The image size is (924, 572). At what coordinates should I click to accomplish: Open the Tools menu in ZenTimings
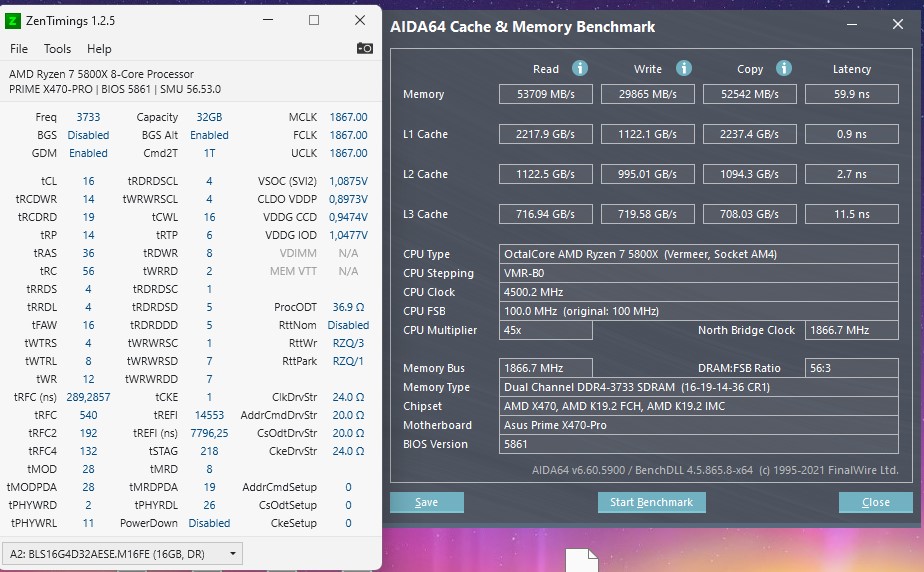tap(57, 49)
